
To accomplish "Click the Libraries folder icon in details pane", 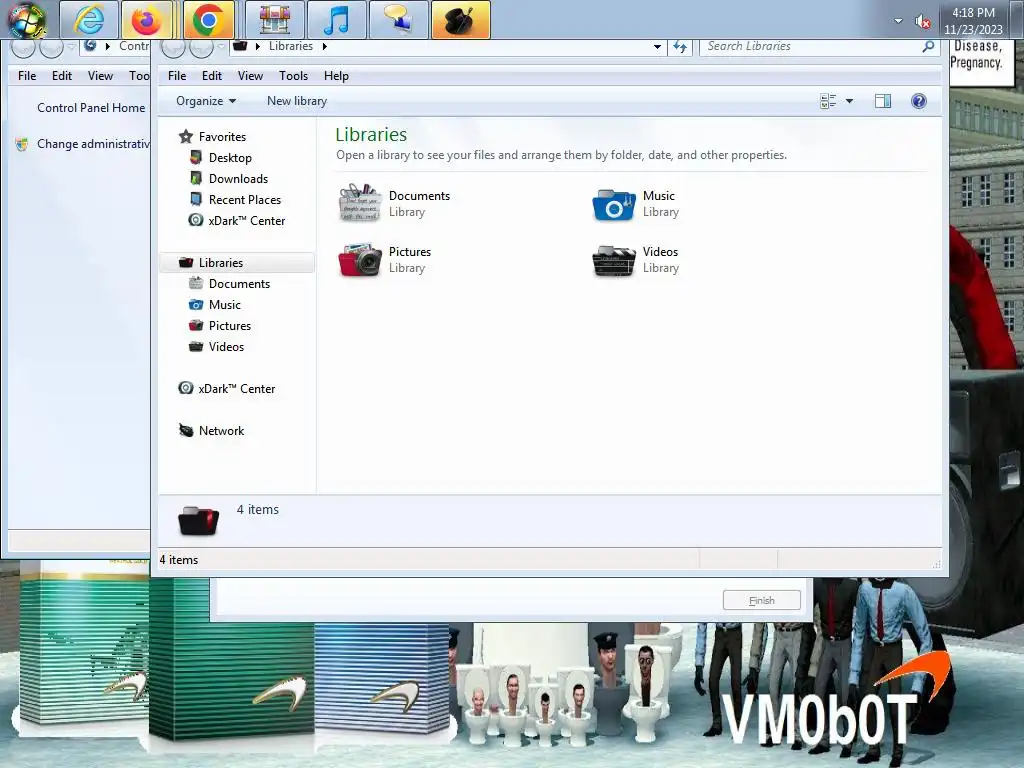I will tap(198, 520).
